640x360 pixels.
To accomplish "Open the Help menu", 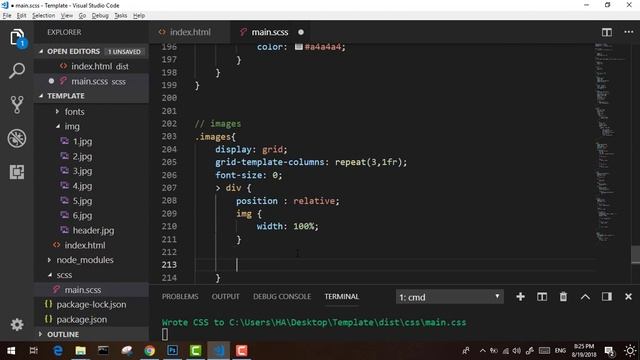I will coord(139,16).
